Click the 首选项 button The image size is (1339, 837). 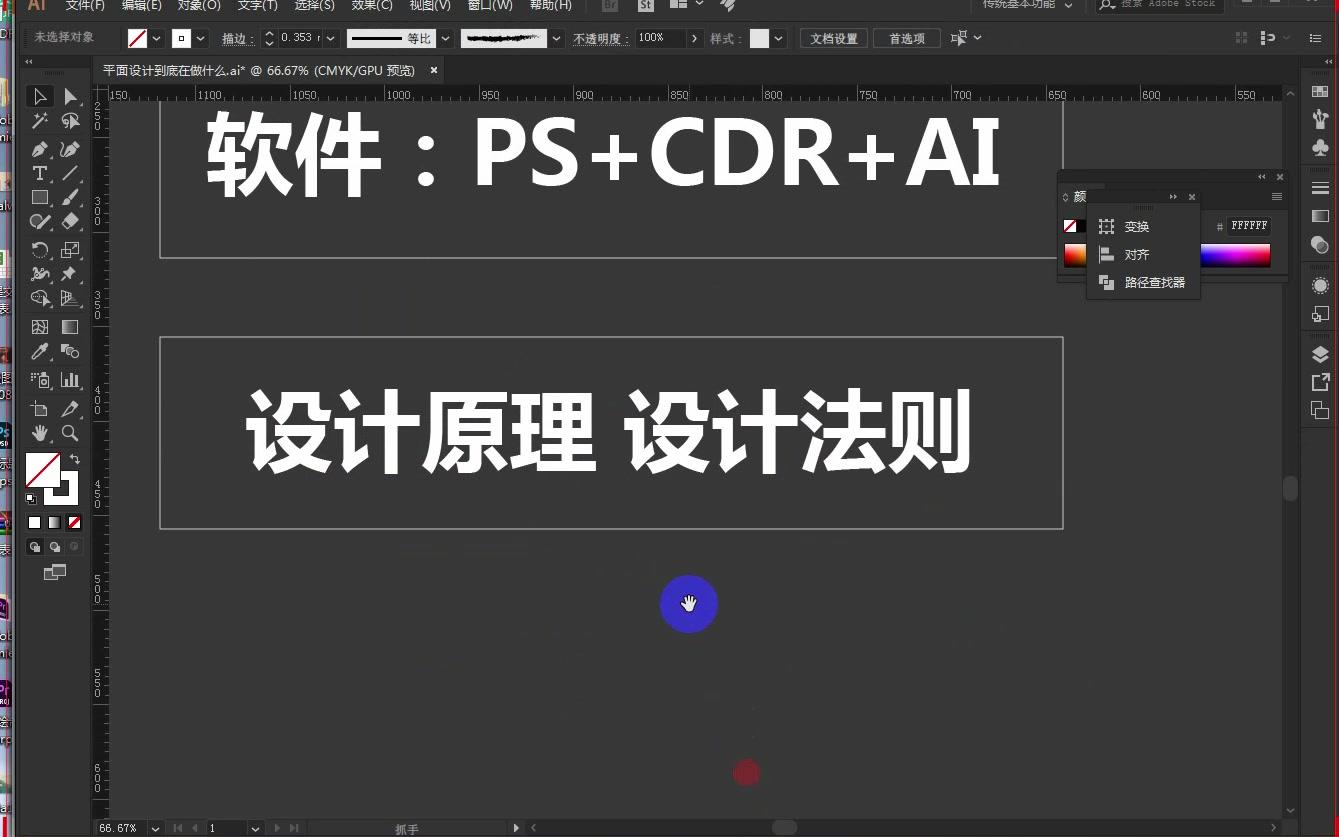click(907, 38)
